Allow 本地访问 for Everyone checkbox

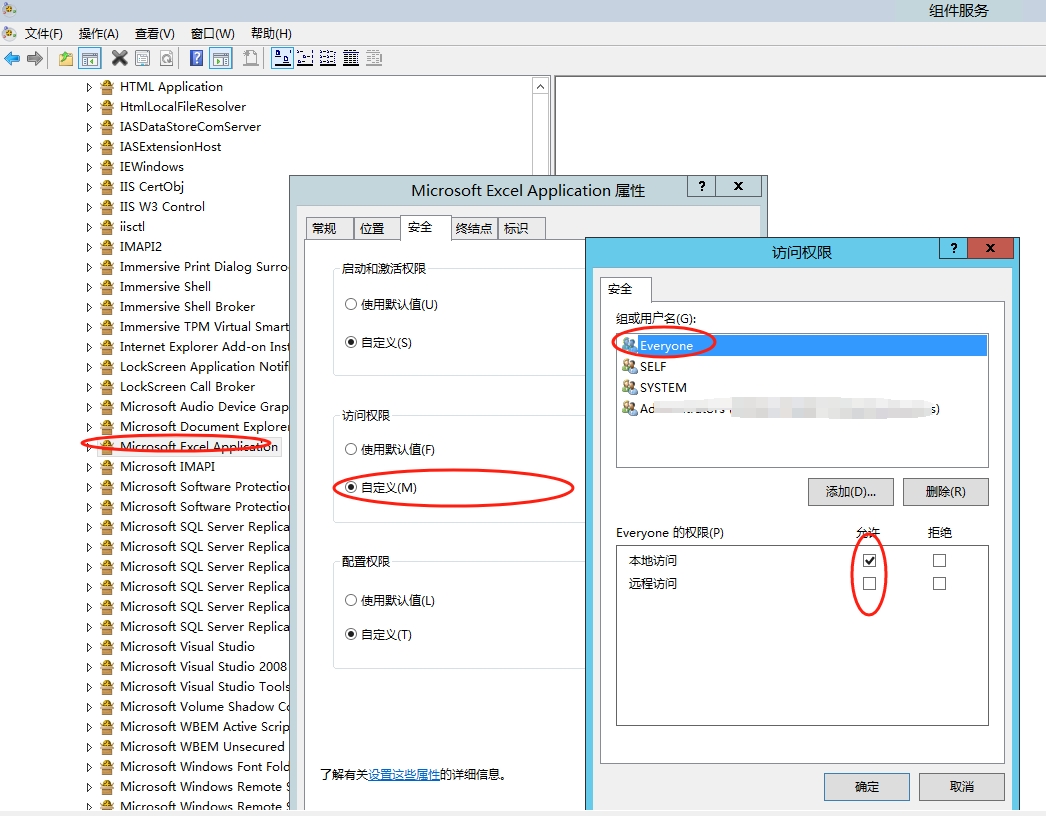coord(869,560)
